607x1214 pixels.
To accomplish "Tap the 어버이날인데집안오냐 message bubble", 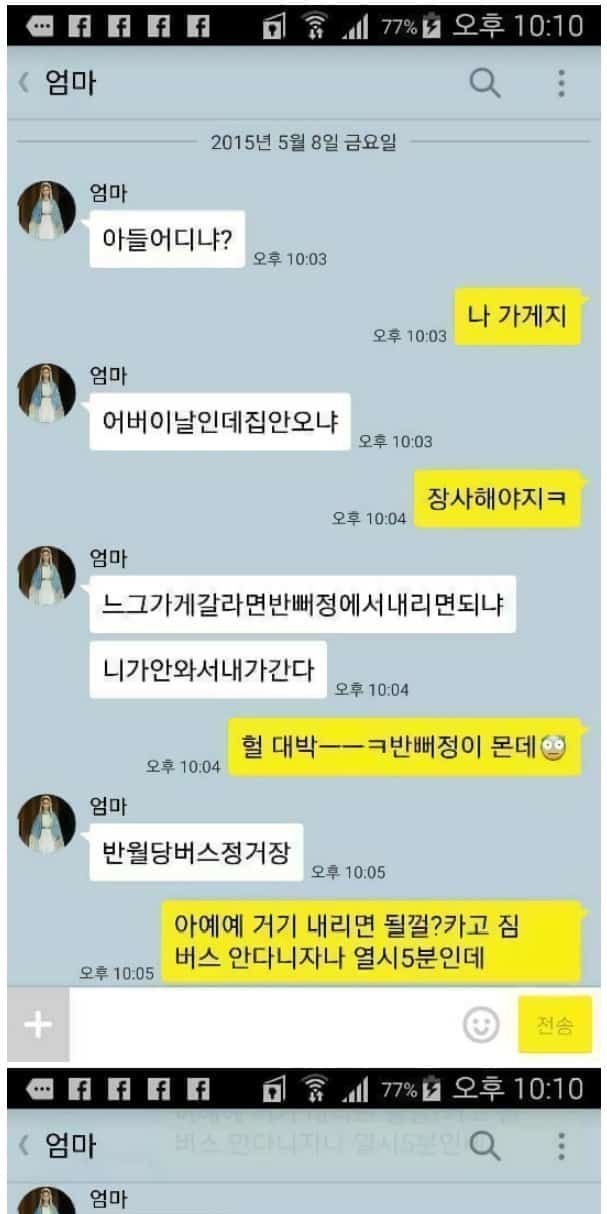I will (220, 420).
